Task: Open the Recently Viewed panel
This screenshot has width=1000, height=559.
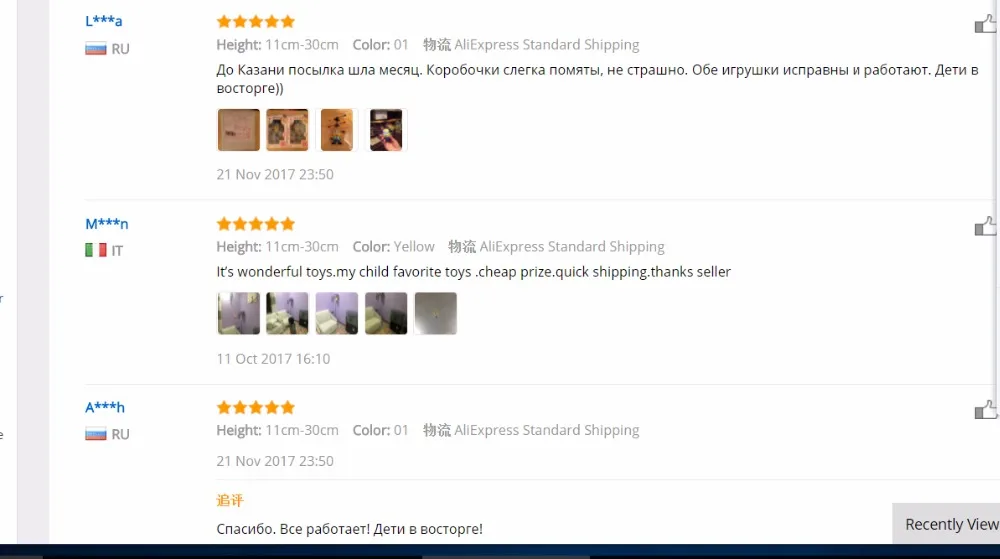Action: pos(946,524)
